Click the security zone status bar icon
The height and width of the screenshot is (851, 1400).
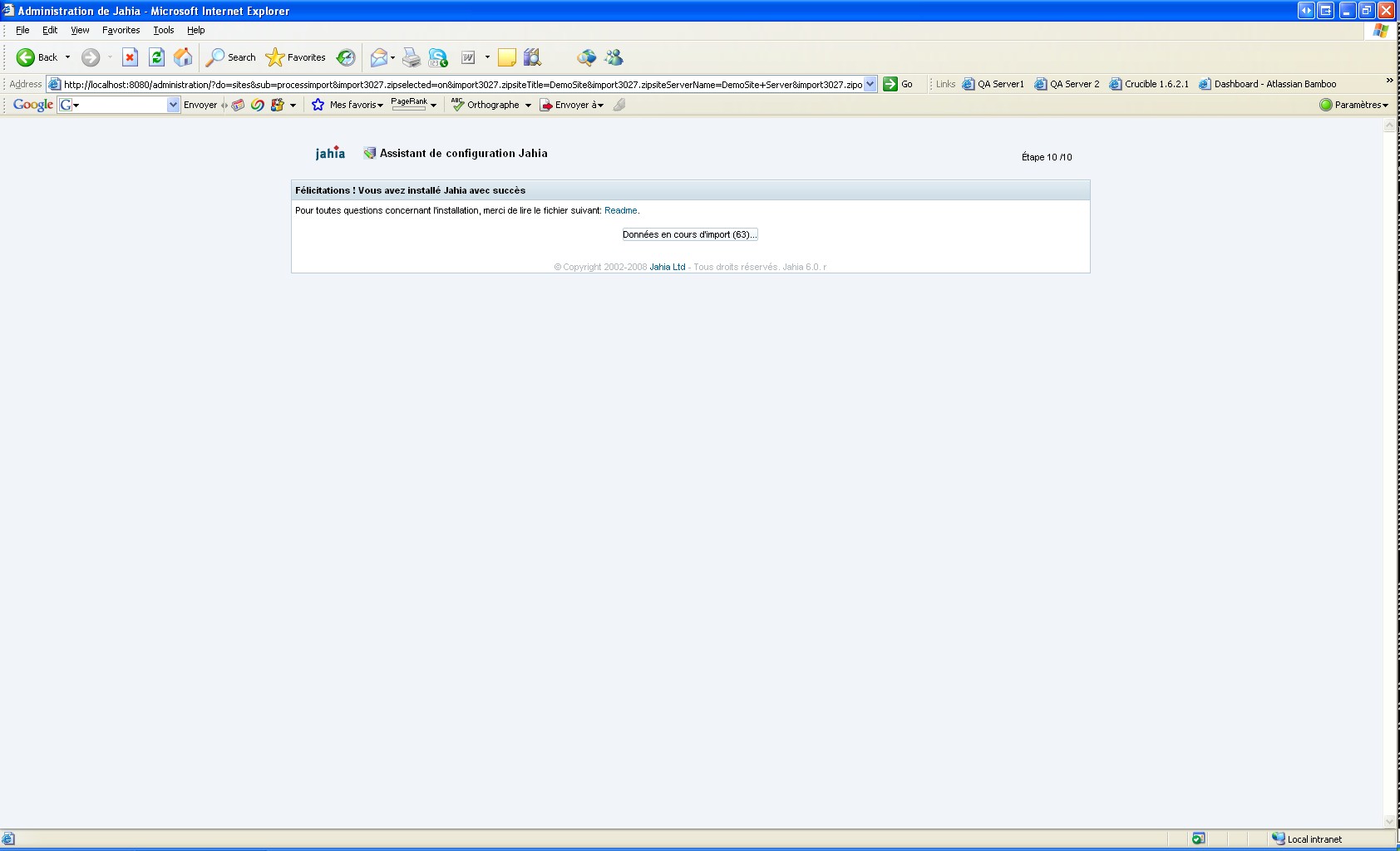1279,839
